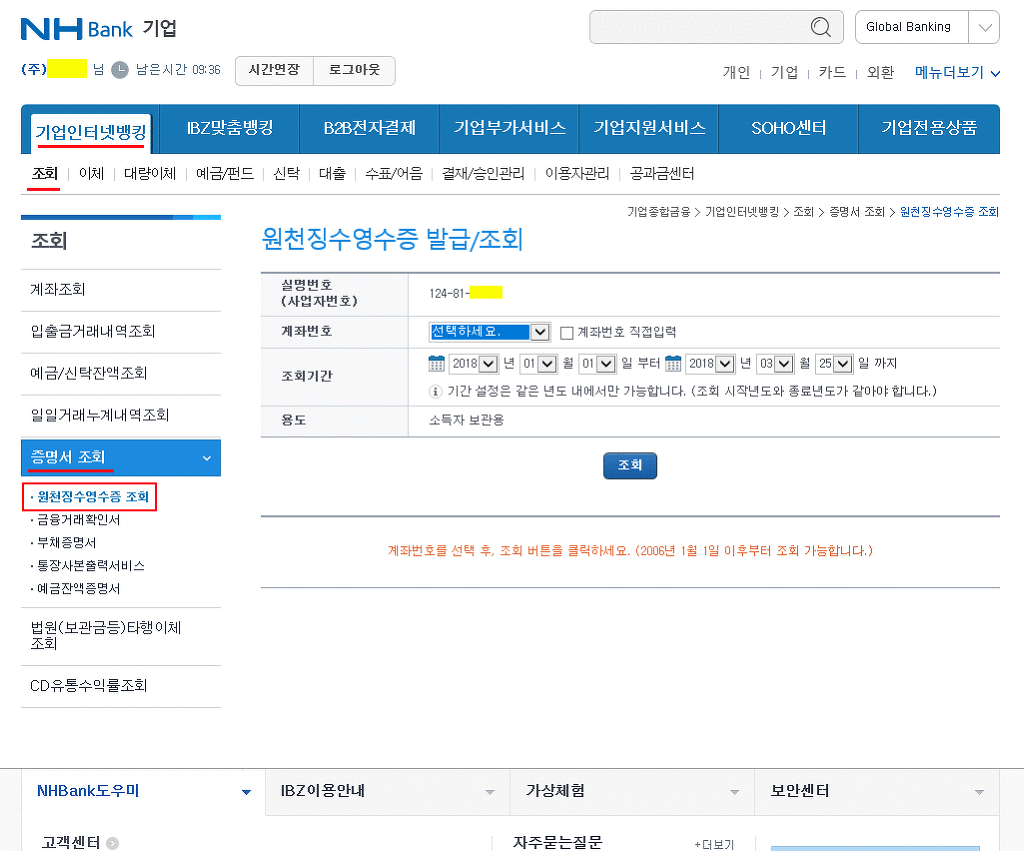Expand the 메뉴더보기 menu
Viewport: 1024px width, 851px height.
point(957,72)
